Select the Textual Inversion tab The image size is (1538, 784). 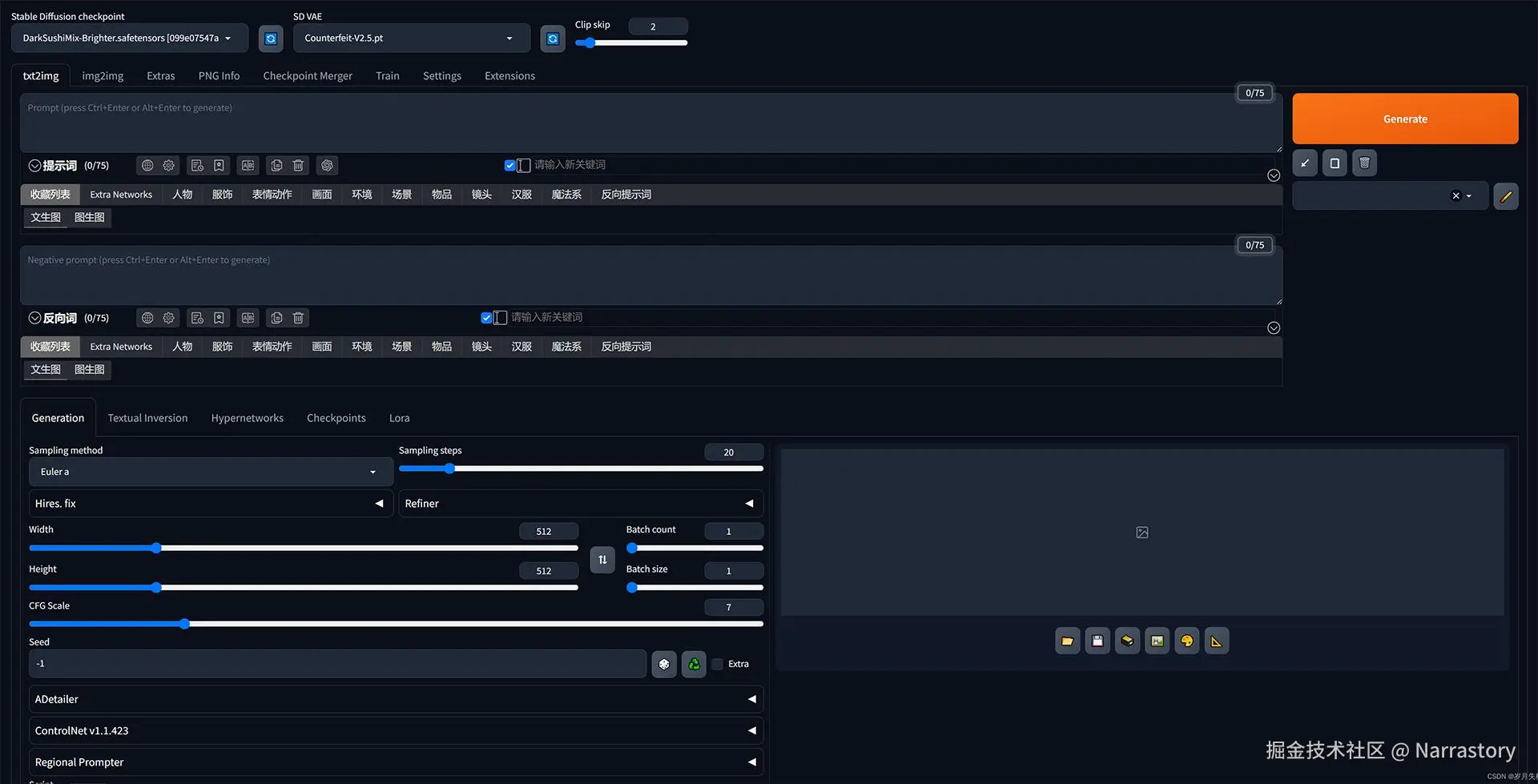(x=147, y=418)
